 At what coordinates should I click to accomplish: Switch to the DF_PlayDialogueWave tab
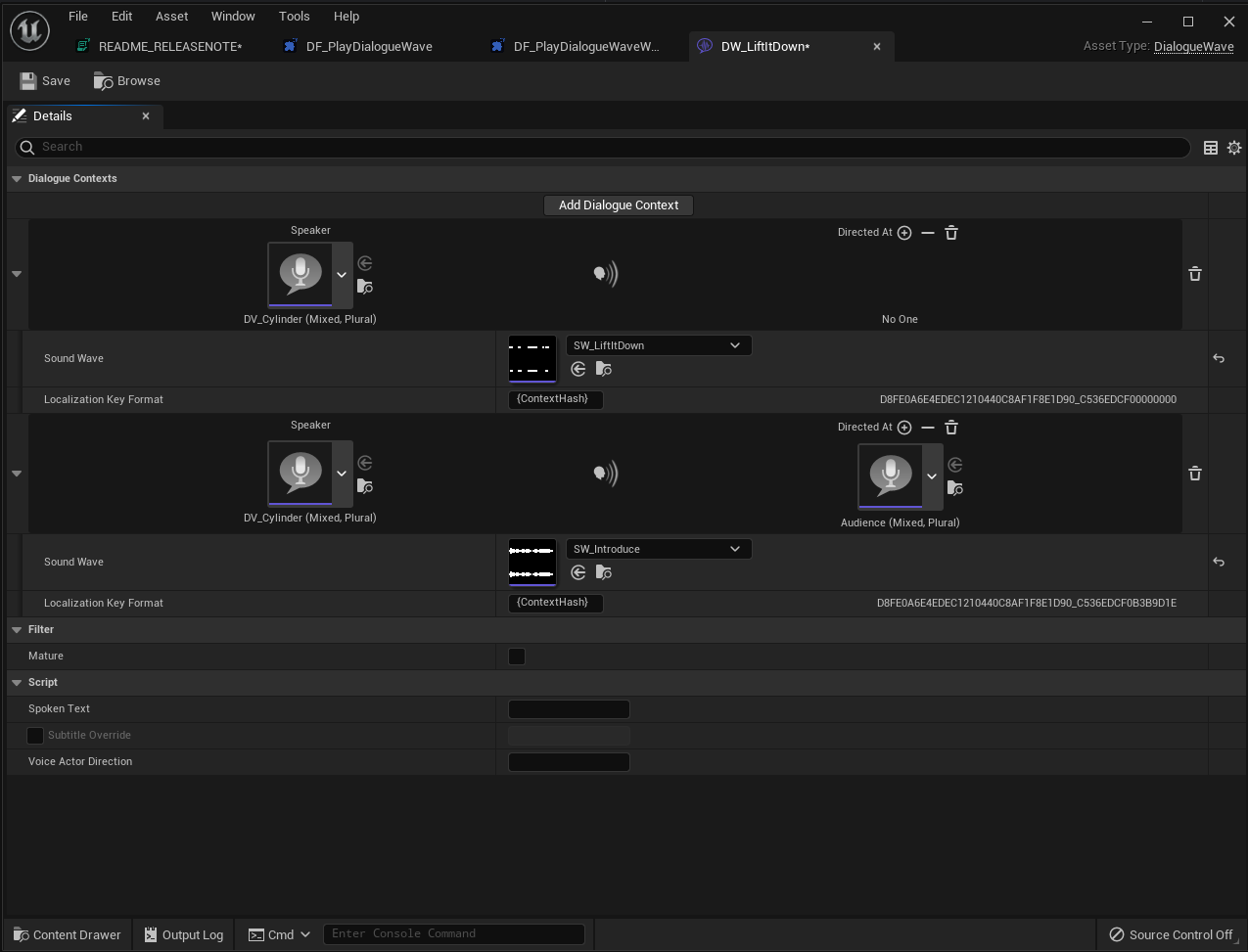(x=368, y=46)
